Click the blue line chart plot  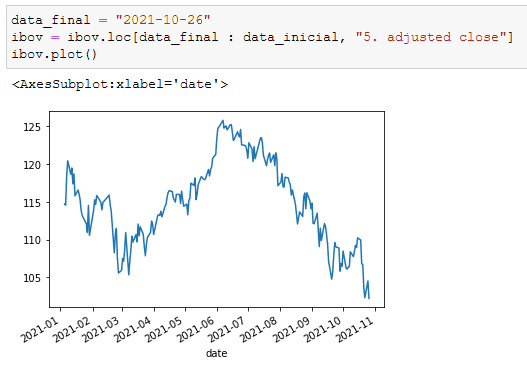(217, 209)
